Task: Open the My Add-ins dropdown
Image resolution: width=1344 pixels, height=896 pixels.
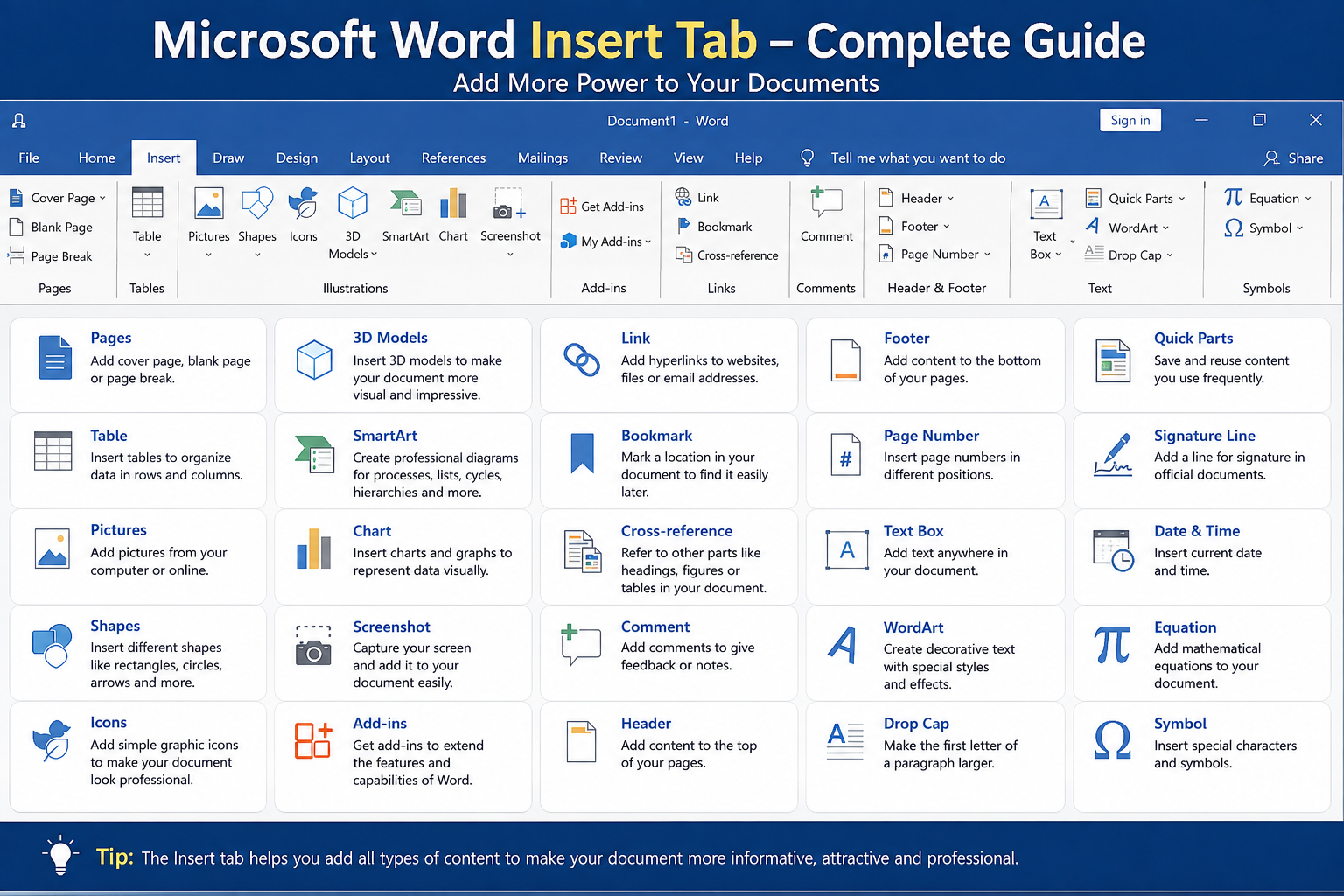Action: click(x=647, y=241)
